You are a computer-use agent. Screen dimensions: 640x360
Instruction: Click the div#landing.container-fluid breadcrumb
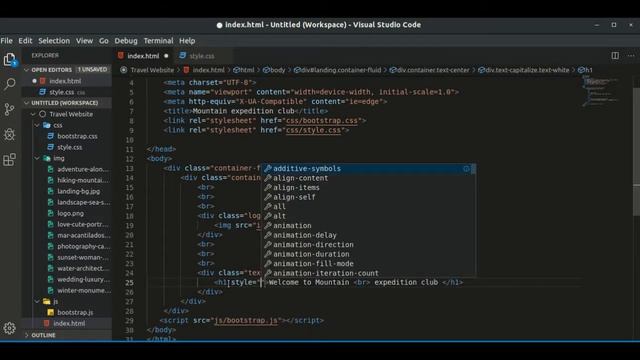pos(337,70)
